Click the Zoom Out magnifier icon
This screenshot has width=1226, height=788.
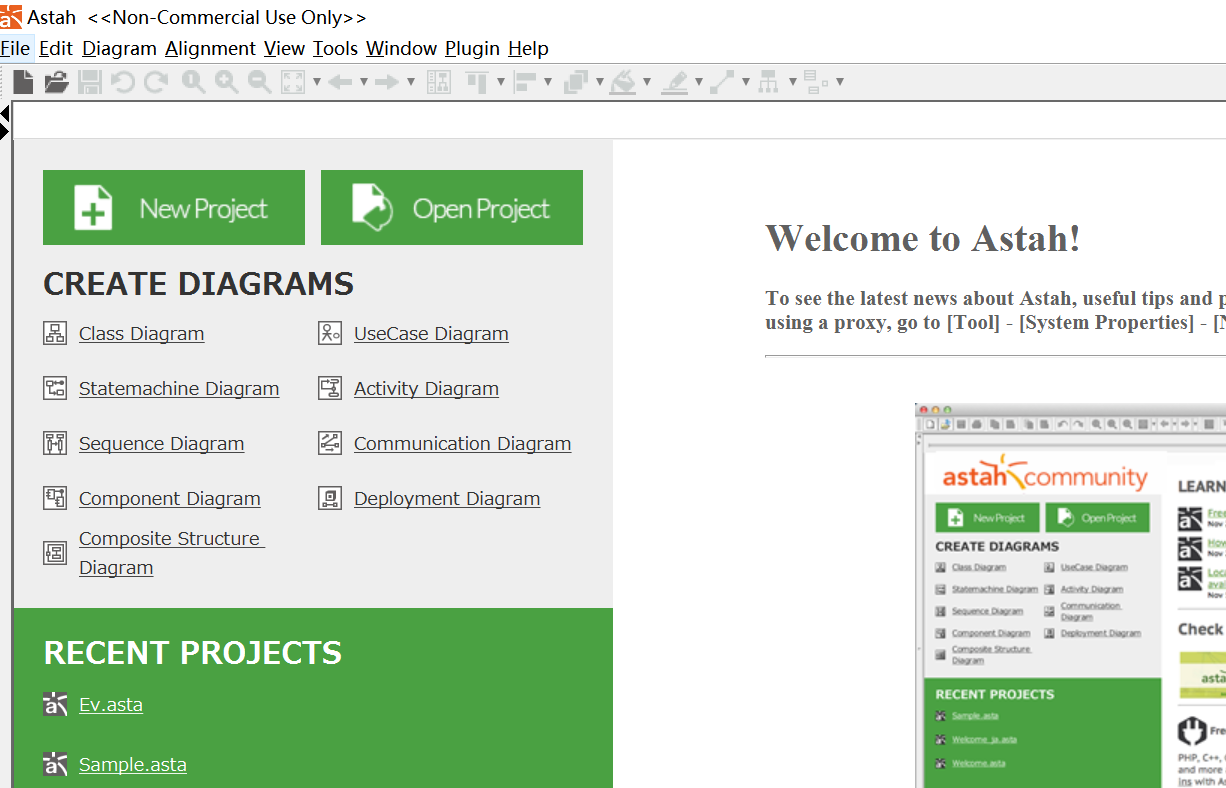click(x=259, y=82)
